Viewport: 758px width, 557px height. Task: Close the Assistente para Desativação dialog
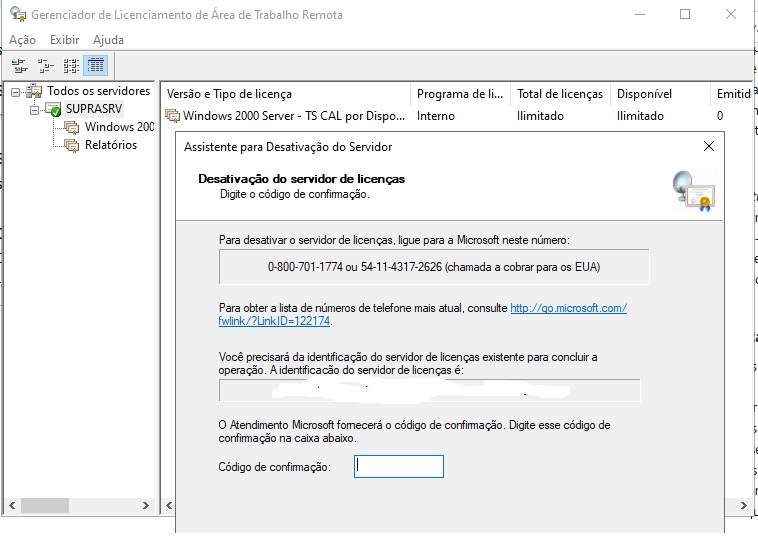[709, 146]
